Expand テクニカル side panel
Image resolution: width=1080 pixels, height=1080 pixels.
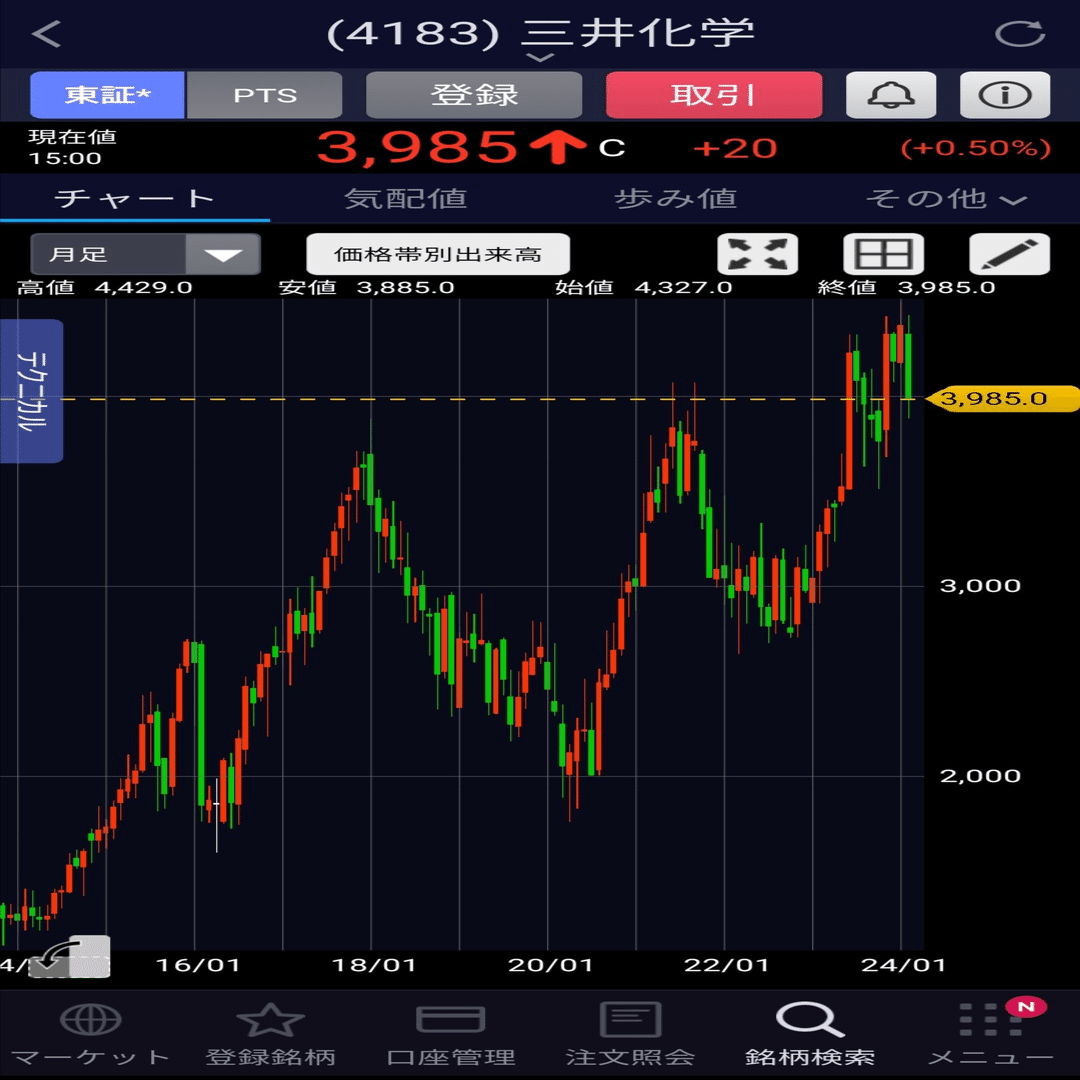click(x=32, y=391)
